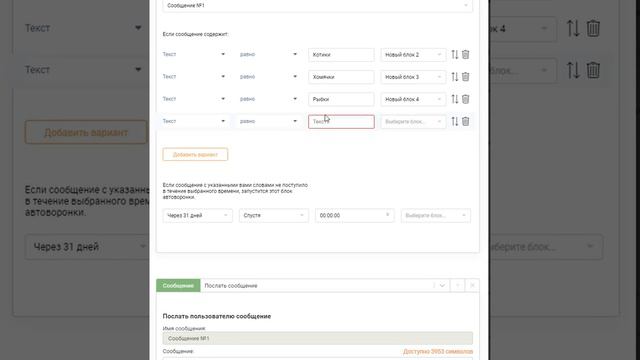Open Новый блок 3 dropdown
Image resolution: width=640 pixels, height=360 pixels.
(413, 77)
